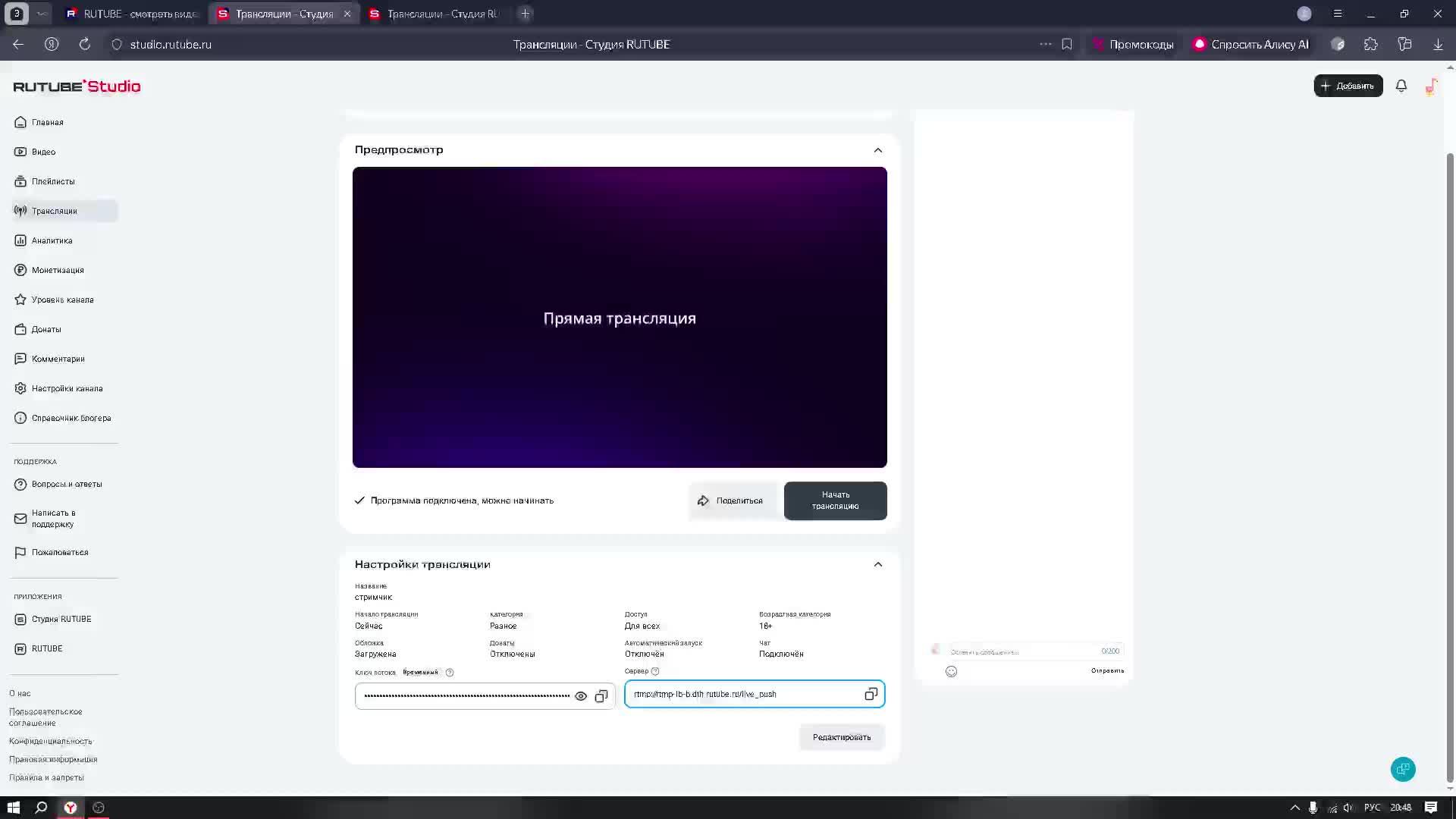This screenshot has height=819, width=1456.
Task: Open Аналитика in sidebar
Action: coord(52,240)
